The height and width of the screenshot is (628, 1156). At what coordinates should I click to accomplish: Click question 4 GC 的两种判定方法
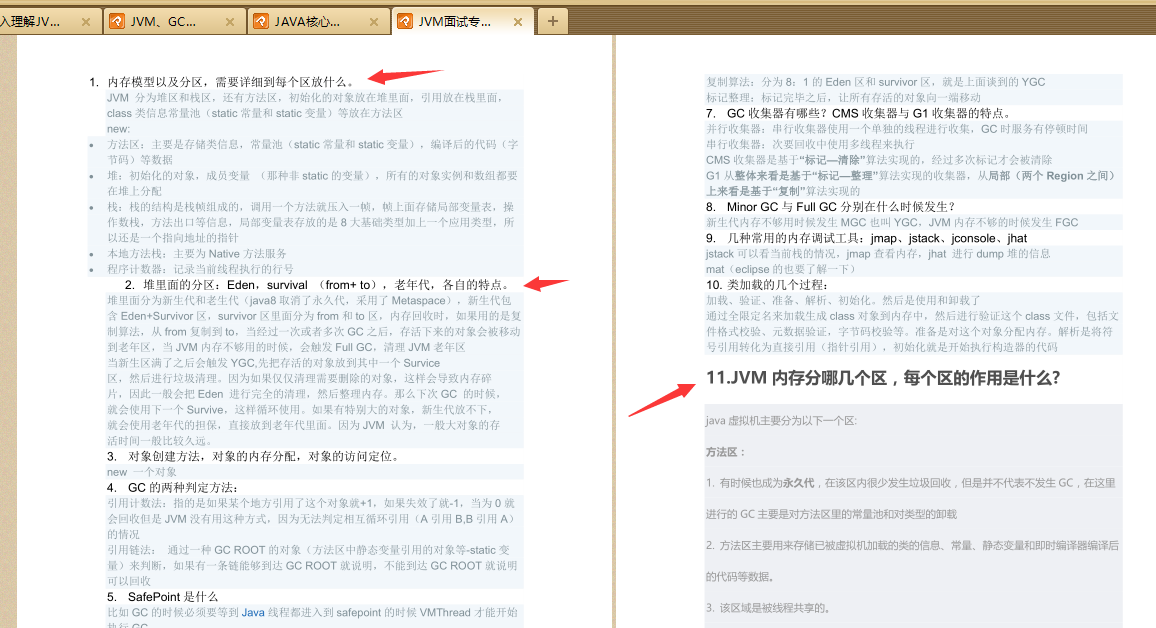pyautogui.click(x=172, y=487)
